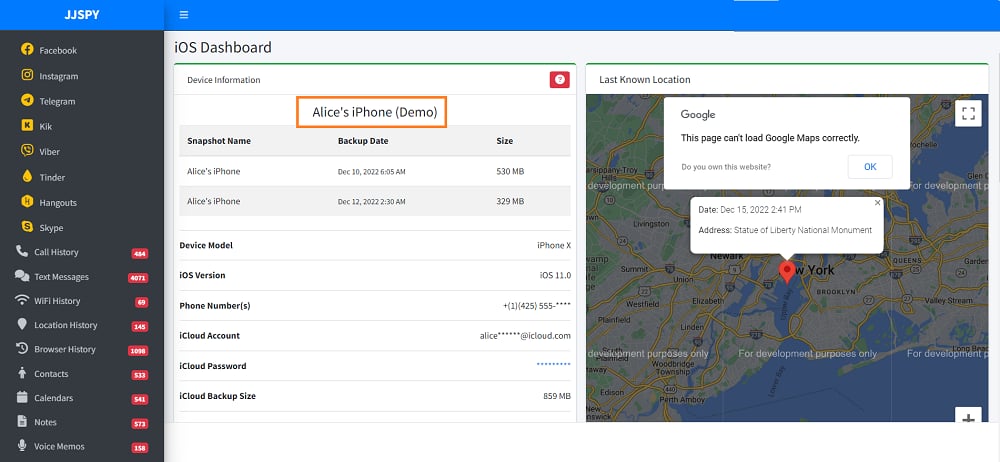Click the 530 MB size cell
The image size is (1000, 462).
tap(510, 172)
